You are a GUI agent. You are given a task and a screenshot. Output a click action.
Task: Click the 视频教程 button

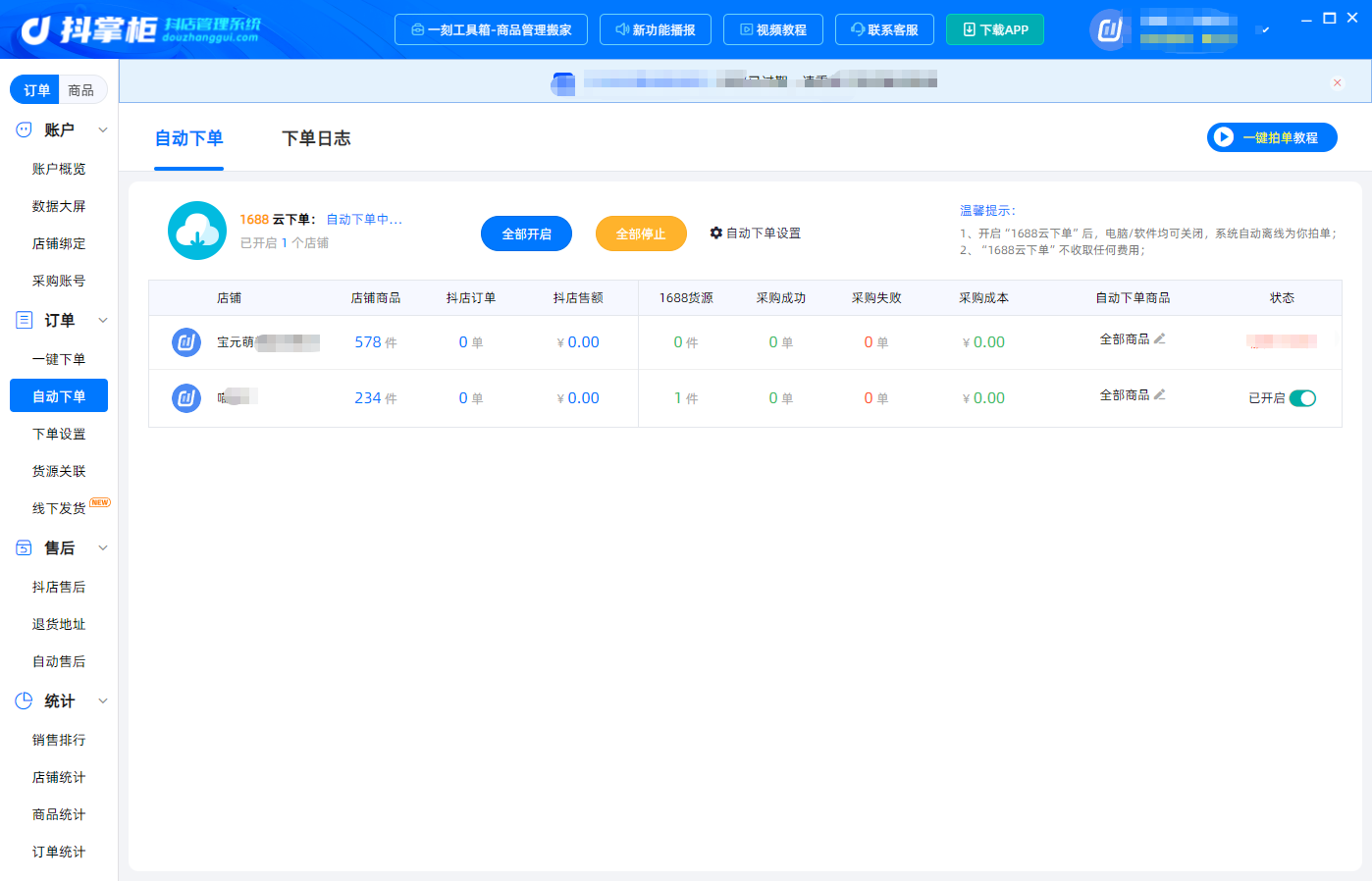point(773,29)
